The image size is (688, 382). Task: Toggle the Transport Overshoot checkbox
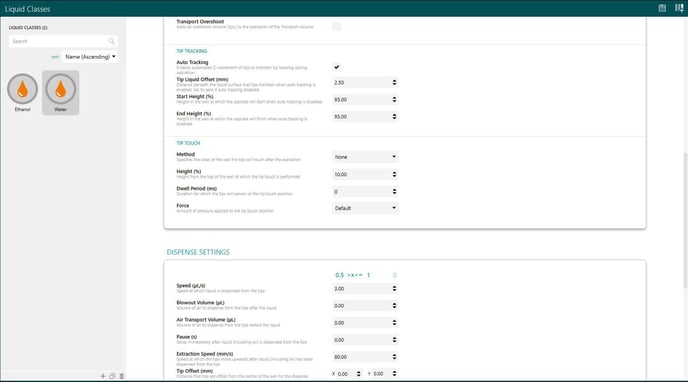tap(337, 26)
